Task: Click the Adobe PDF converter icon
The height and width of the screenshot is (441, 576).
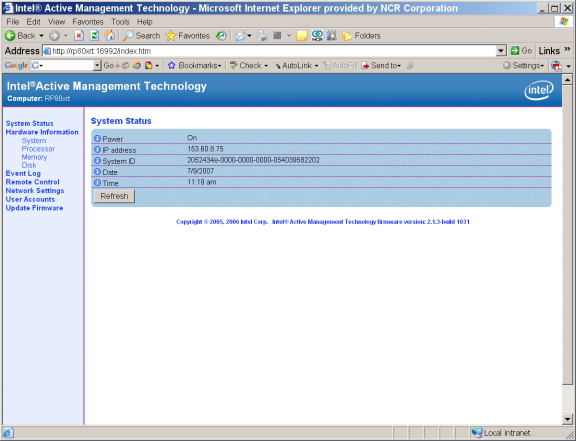Action: 556,66
